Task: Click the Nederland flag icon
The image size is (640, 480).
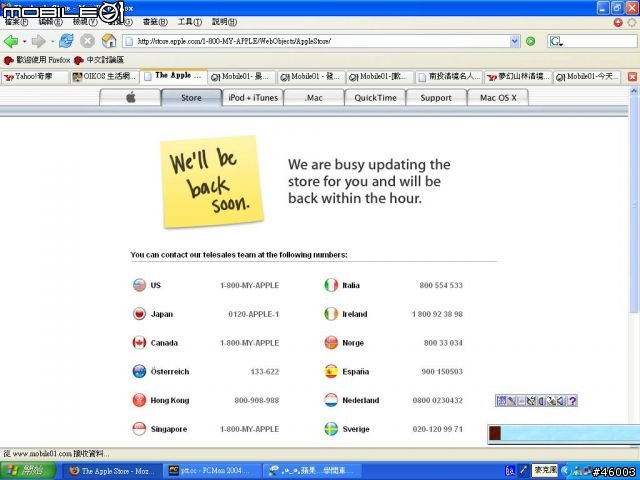Action: 331,400
